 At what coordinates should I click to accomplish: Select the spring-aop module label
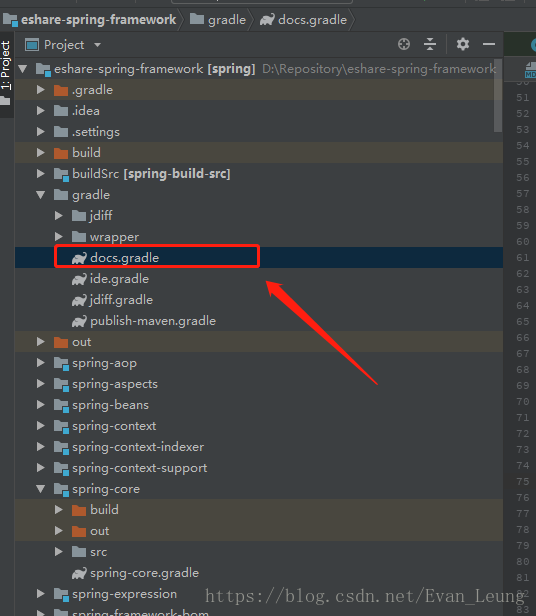(x=105, y=363)
